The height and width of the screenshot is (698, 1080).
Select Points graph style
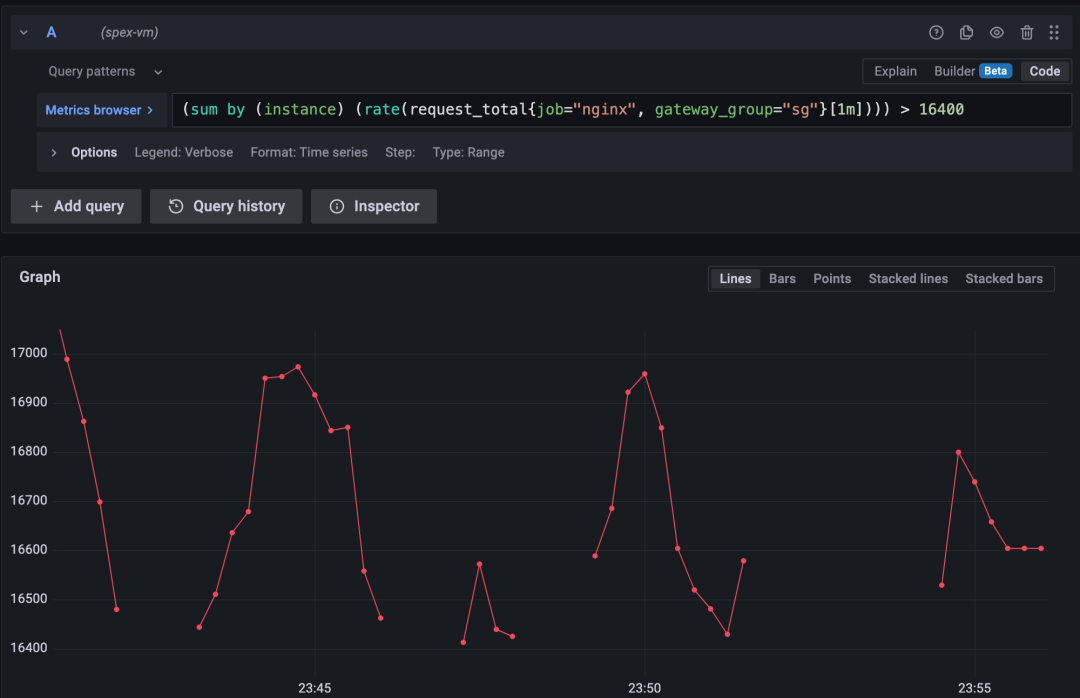[x=832, y=278]
